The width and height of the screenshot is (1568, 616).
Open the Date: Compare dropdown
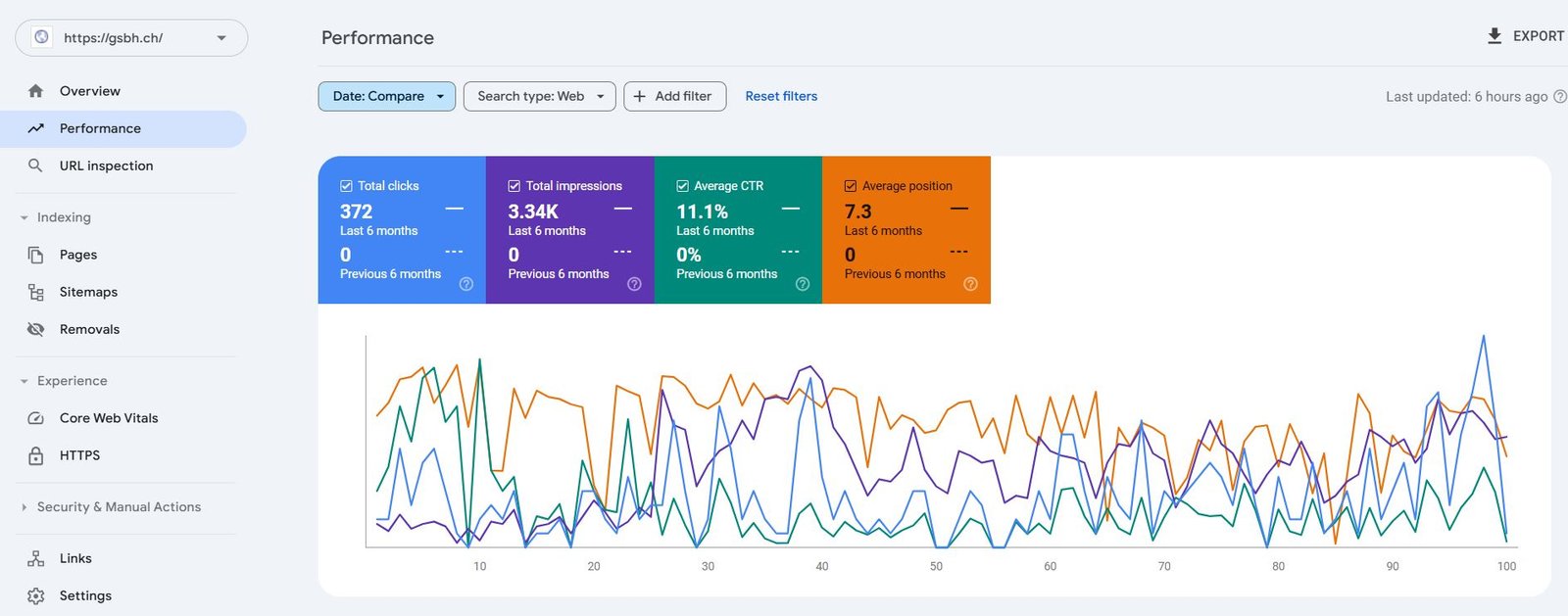(387, 96)
